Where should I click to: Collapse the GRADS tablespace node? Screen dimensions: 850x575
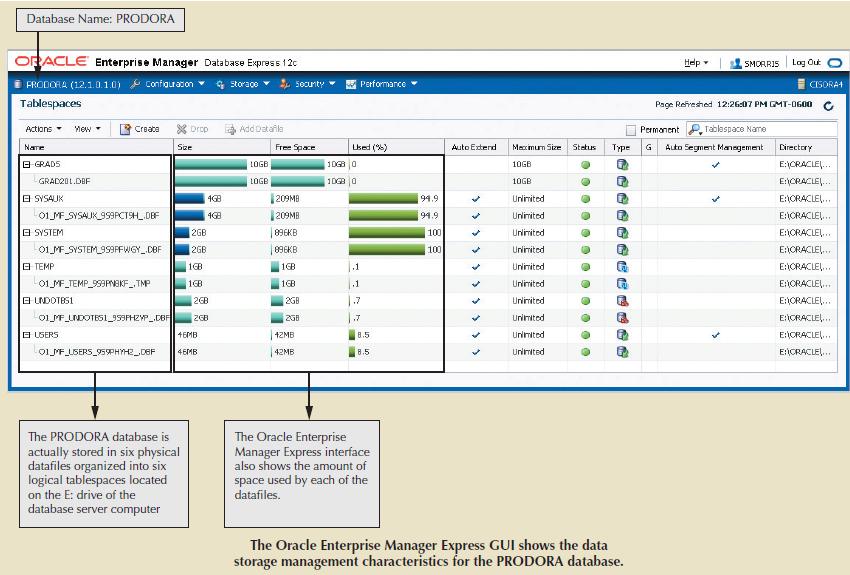tap(27, 164)
